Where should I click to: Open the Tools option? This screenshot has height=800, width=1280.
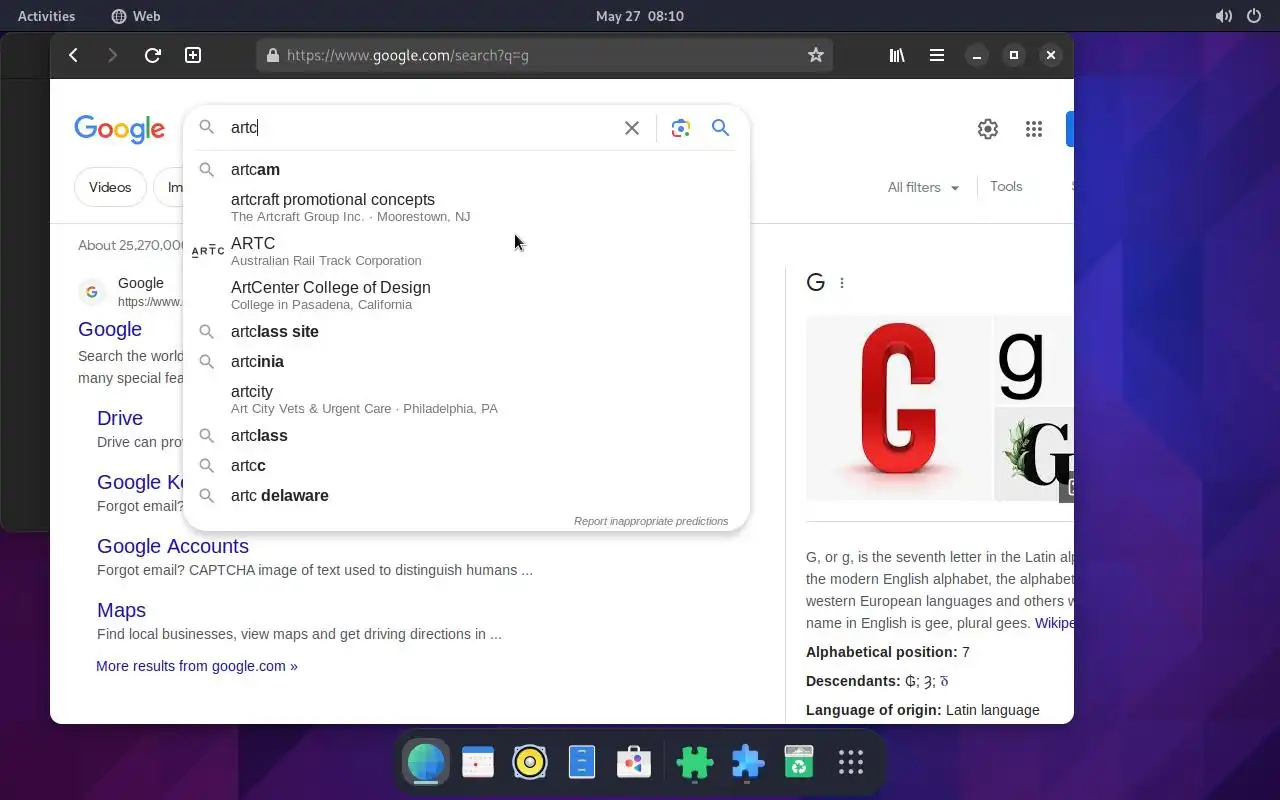[1006, 186]
